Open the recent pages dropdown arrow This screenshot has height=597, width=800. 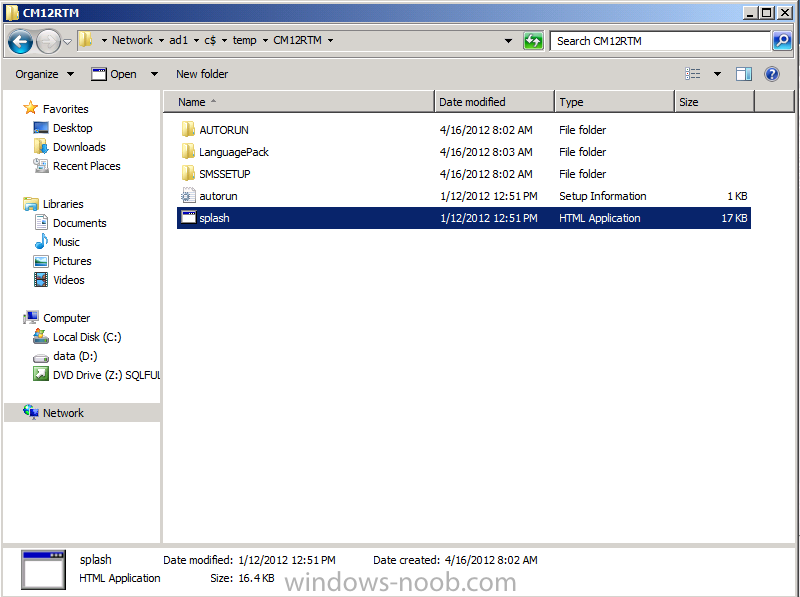click(67, 41)
